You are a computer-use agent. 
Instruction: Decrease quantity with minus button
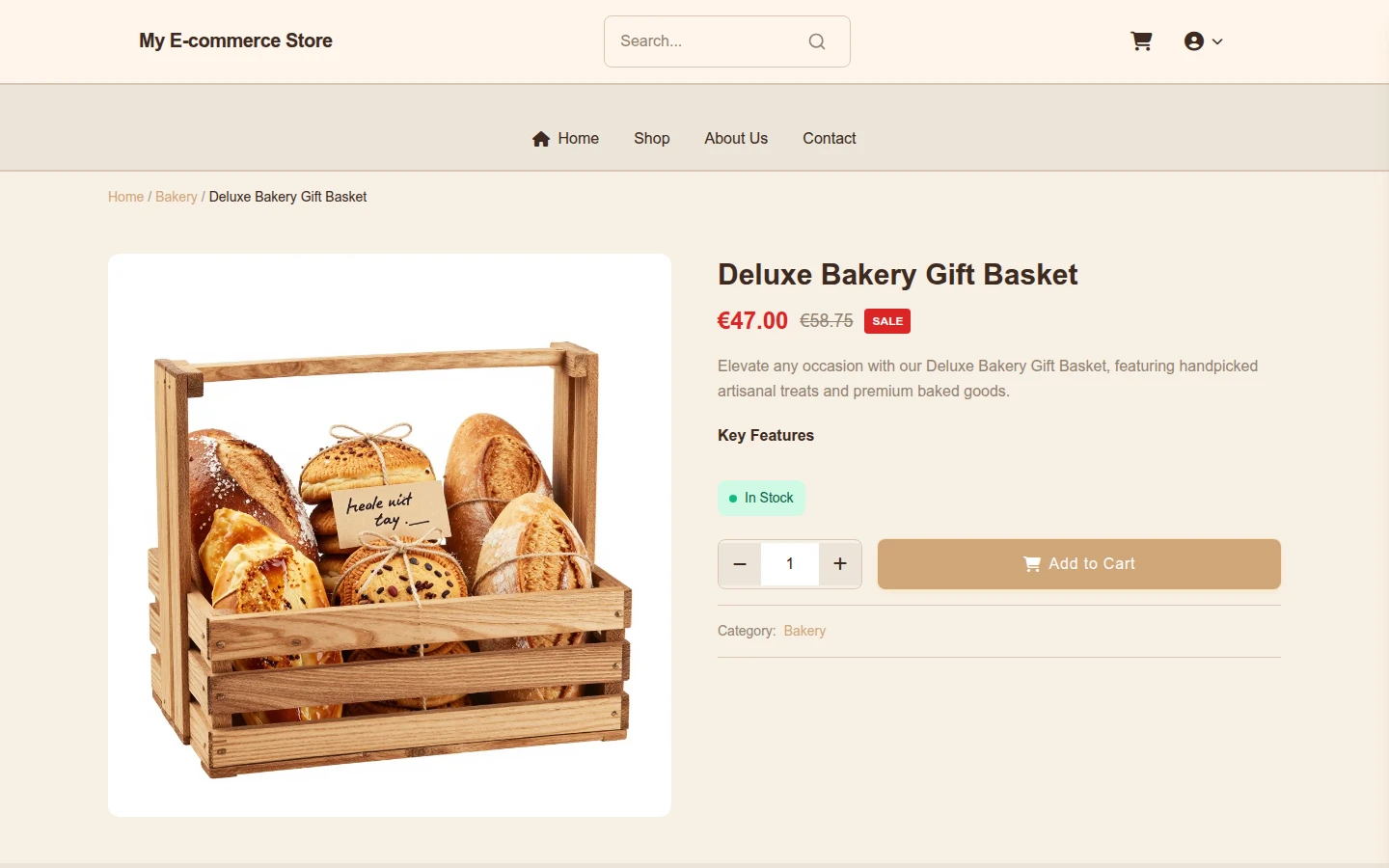740,564
